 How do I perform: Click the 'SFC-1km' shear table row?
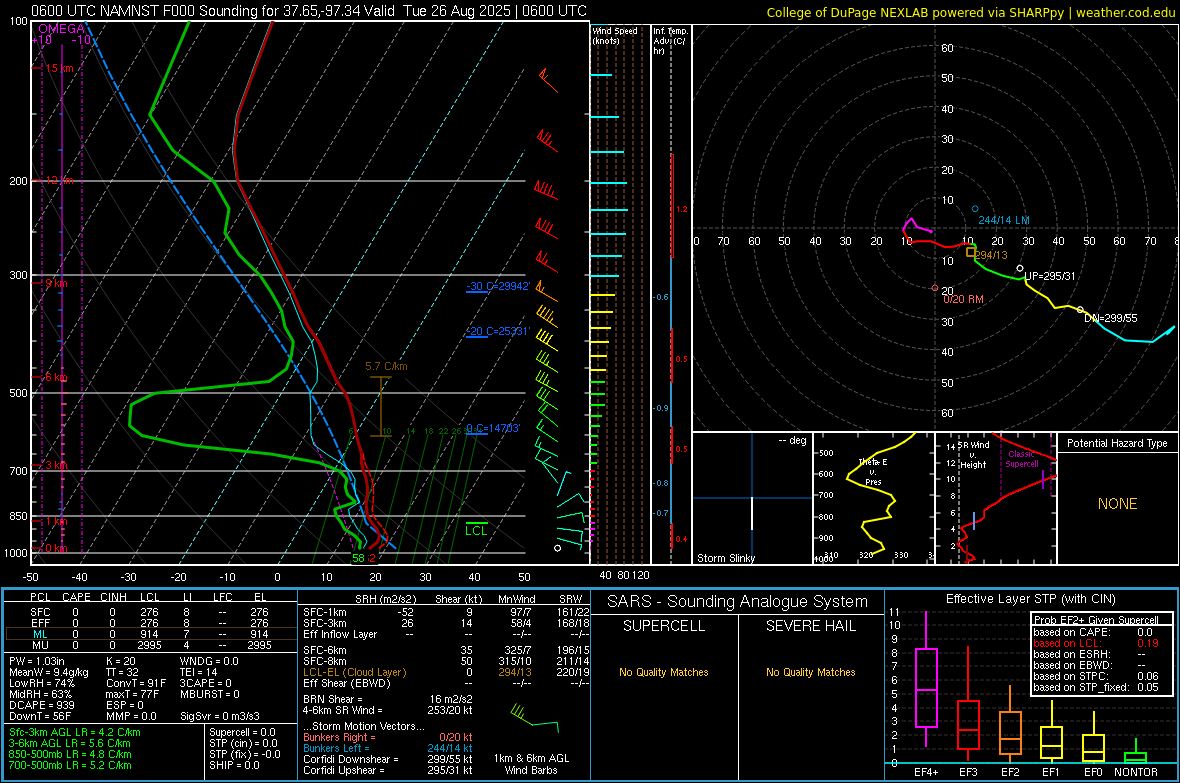[446, 612]
